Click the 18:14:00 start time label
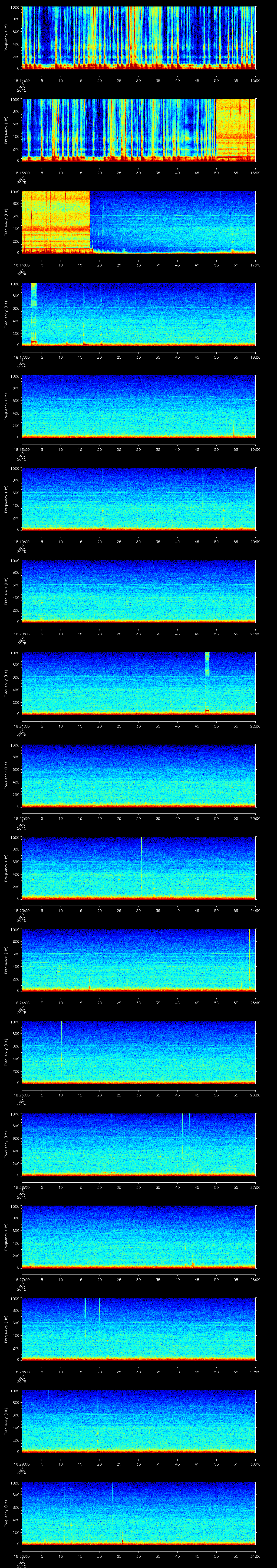 pyautogui.click(x=21, y=80)
